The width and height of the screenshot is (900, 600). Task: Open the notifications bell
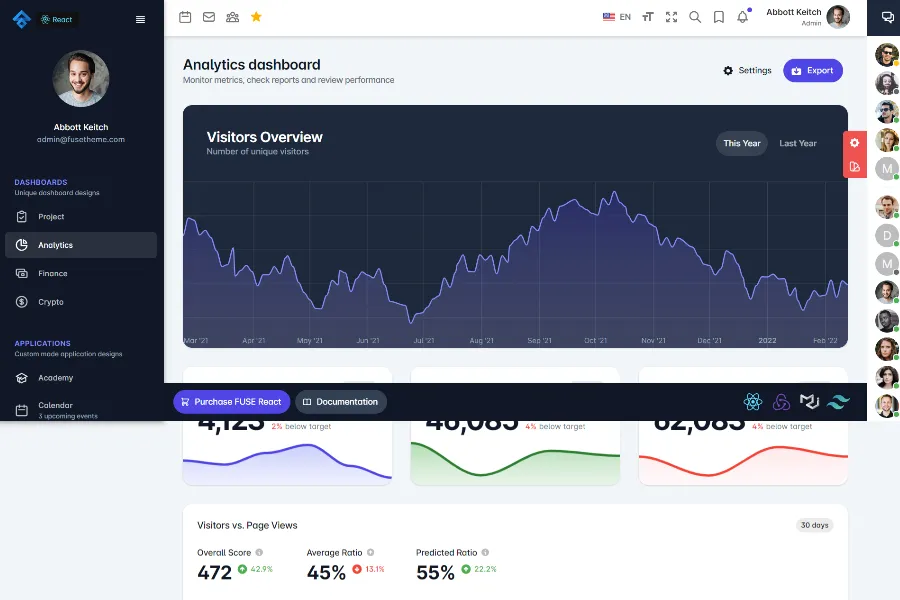742,17
